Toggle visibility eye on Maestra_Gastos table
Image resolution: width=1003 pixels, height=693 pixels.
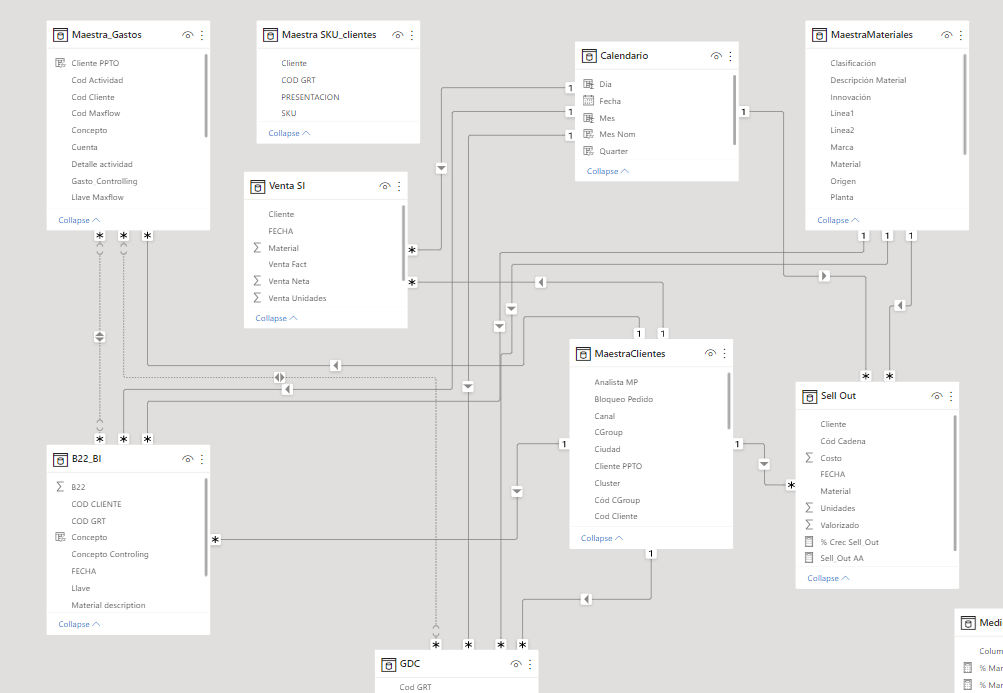click(x=187, y=35)
